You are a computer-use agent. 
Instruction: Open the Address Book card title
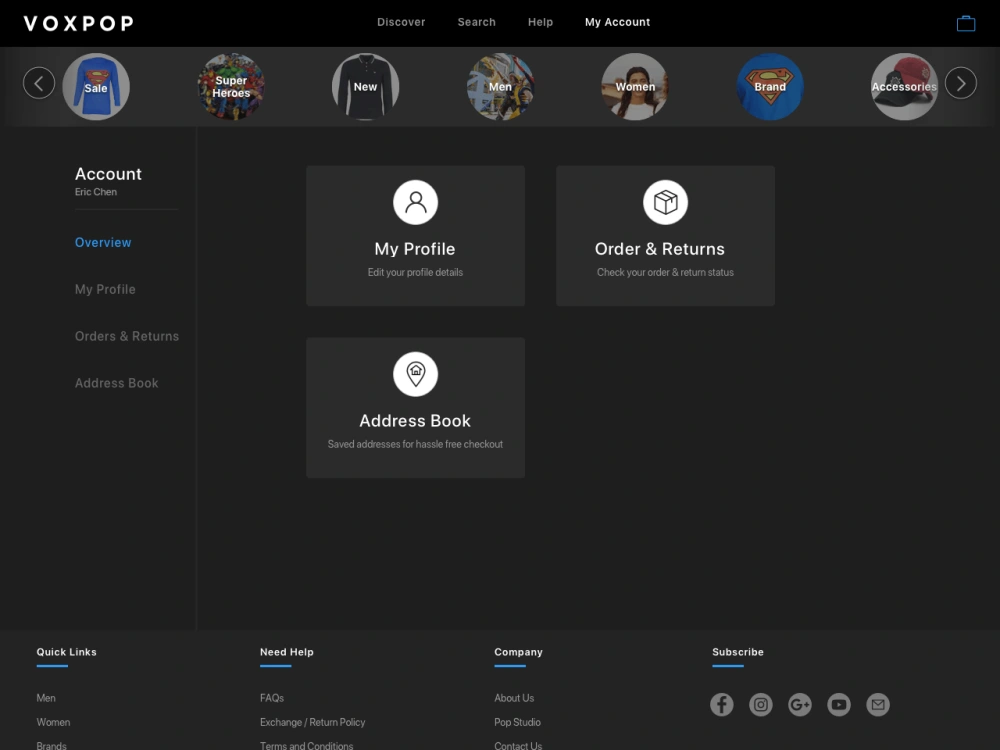(x=415, y=421)
